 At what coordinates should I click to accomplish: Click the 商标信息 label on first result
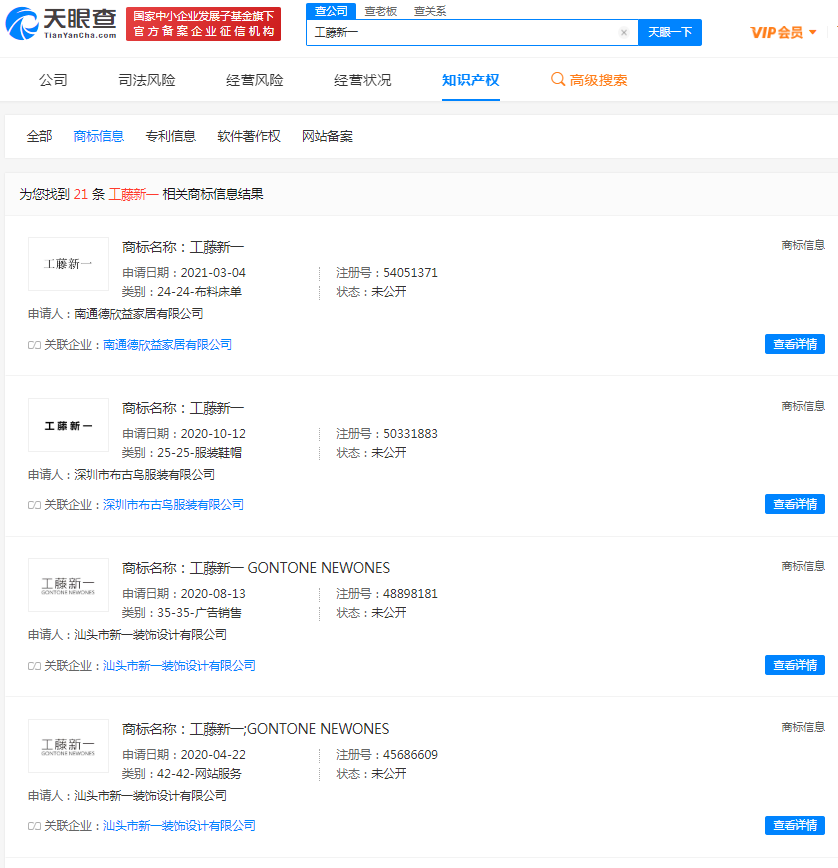click(803, 245)
